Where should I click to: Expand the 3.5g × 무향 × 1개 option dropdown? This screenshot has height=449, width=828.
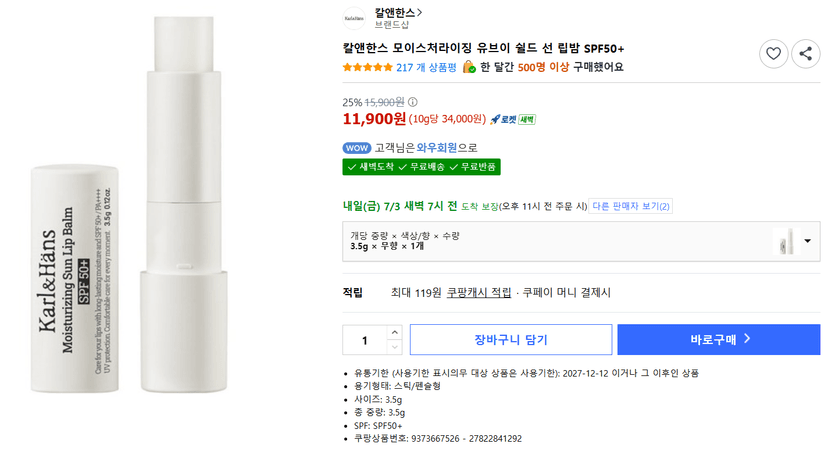click(581, 241)
